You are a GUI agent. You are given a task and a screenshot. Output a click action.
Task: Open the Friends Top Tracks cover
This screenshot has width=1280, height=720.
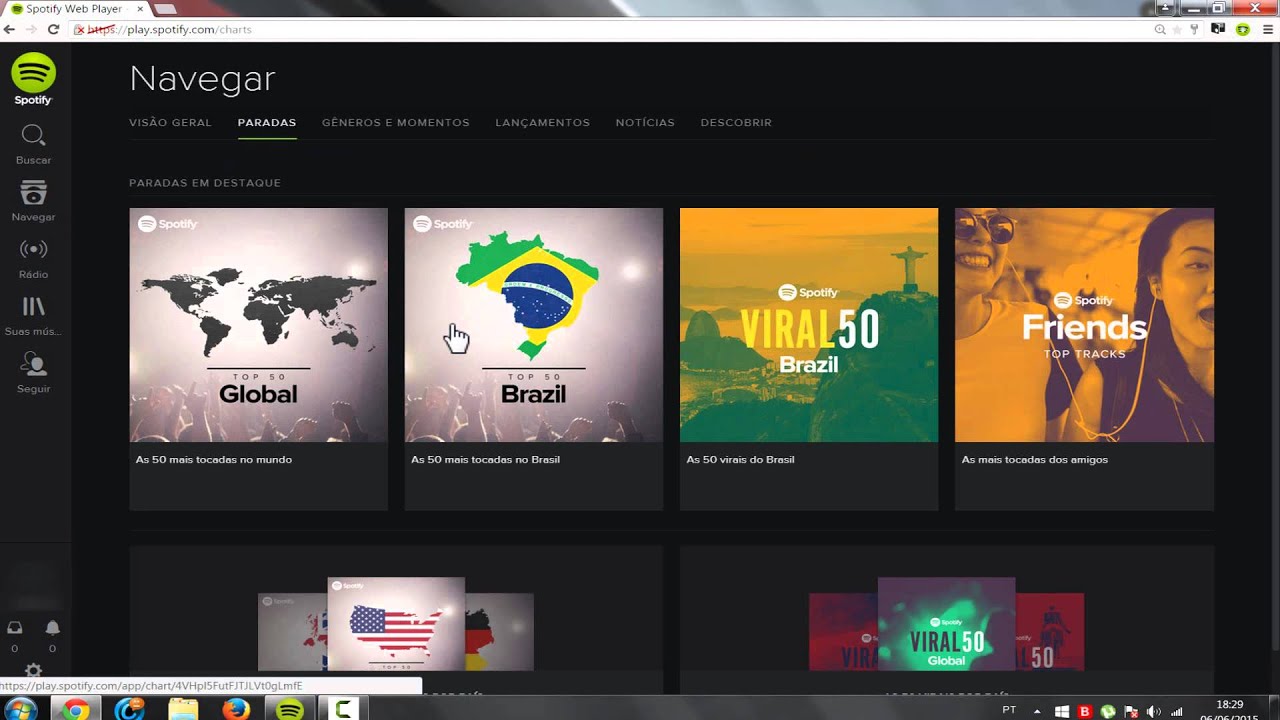pyautogui.click(x=1084, y=325)
